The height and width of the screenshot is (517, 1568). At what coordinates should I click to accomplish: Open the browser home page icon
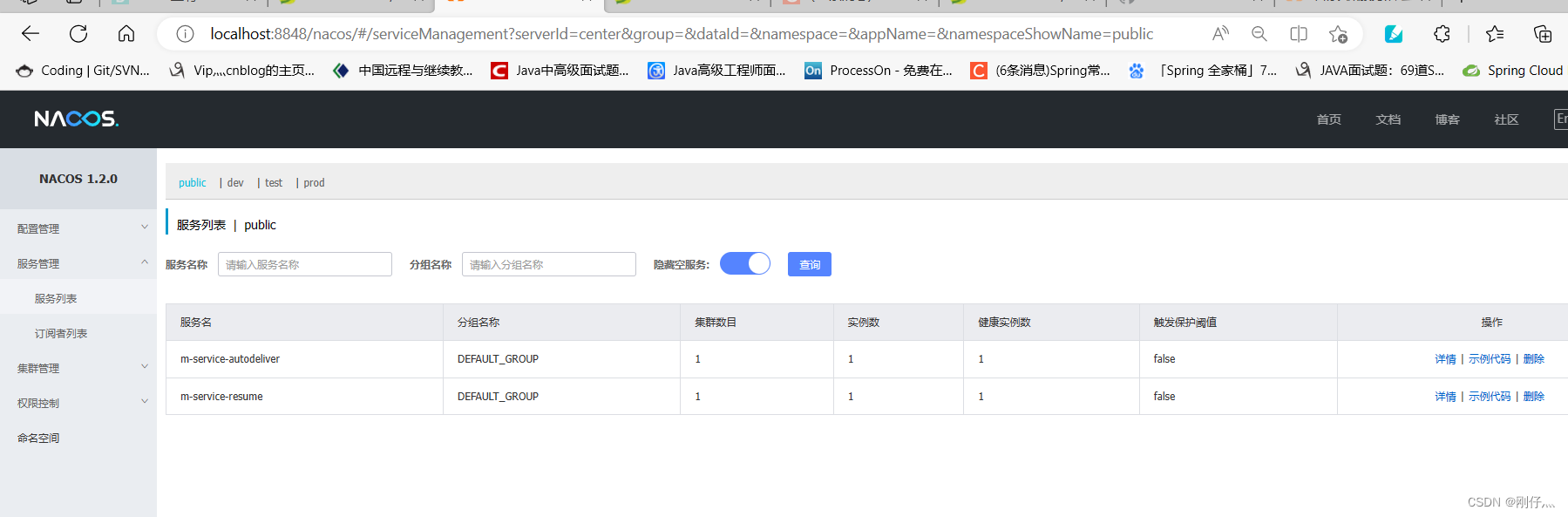pyautogui.click(x=126, y=34)
